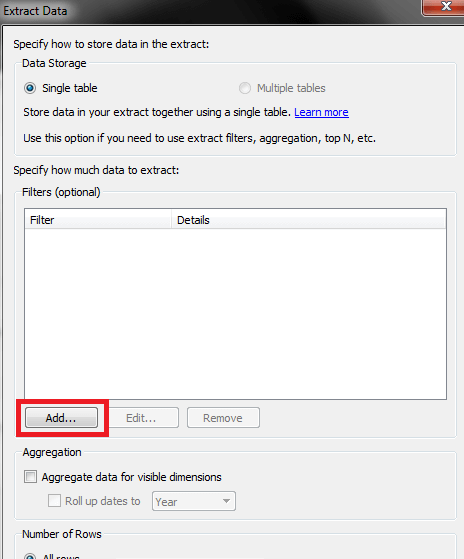Click the Multiple tables label text
This screenshot has width=464, height=559.
point(291,88)
